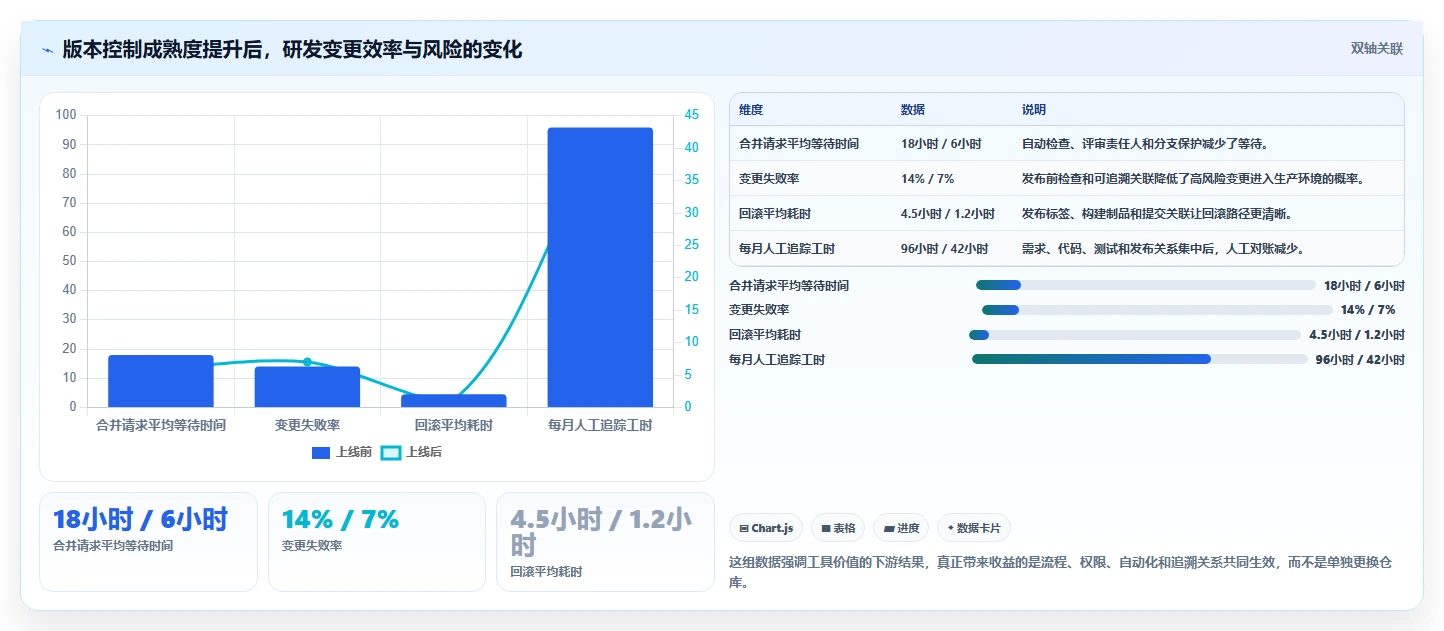Select the 进度 tag chip

pyautogui.click(x=901, y=528)
